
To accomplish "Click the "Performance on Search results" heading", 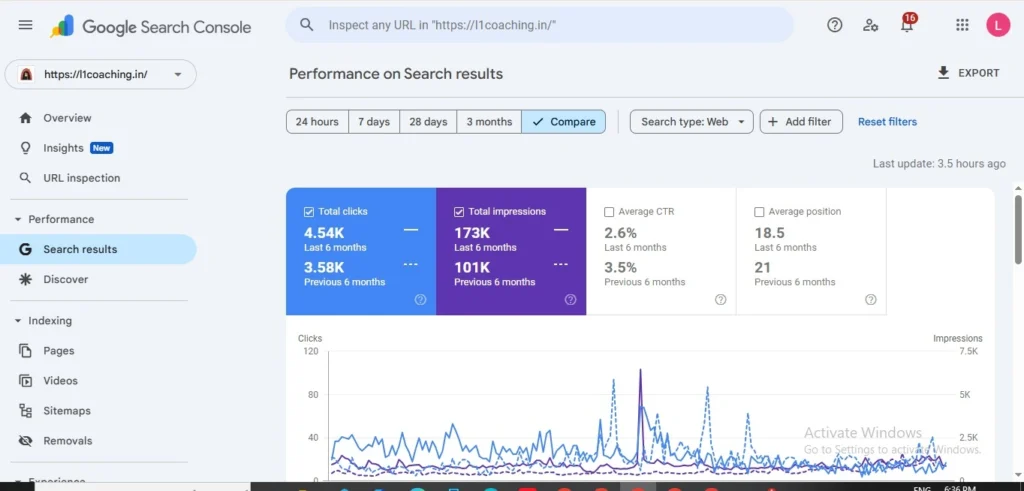I will [396, 74].
